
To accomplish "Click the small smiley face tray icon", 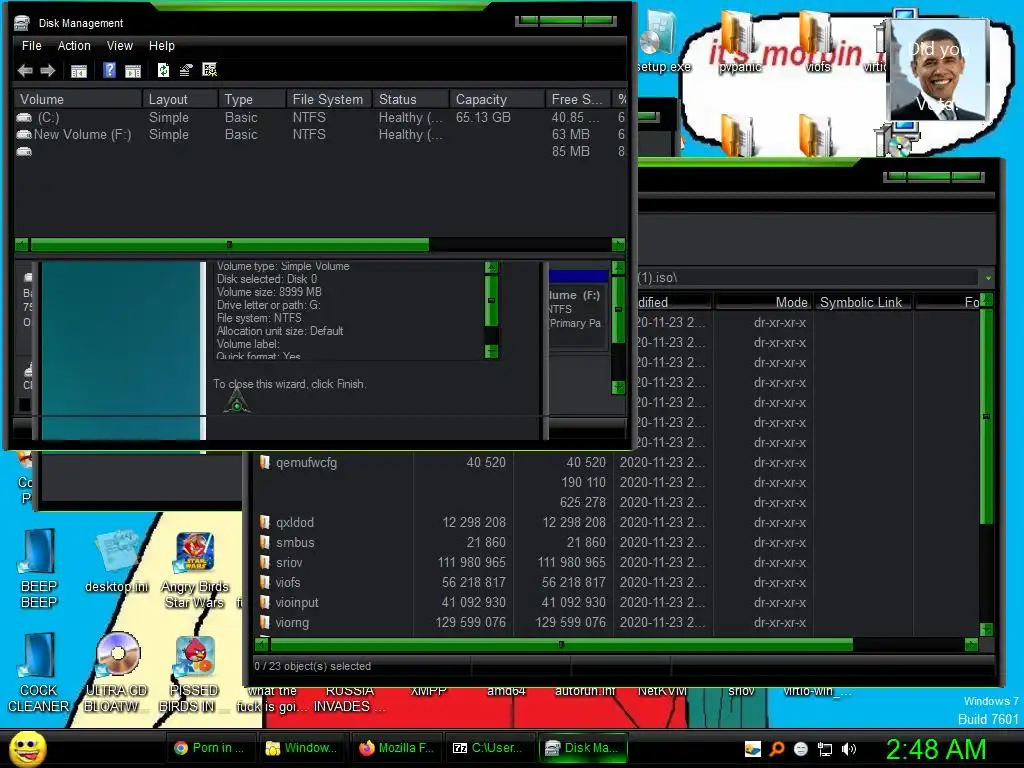I will tap(801, 749).
